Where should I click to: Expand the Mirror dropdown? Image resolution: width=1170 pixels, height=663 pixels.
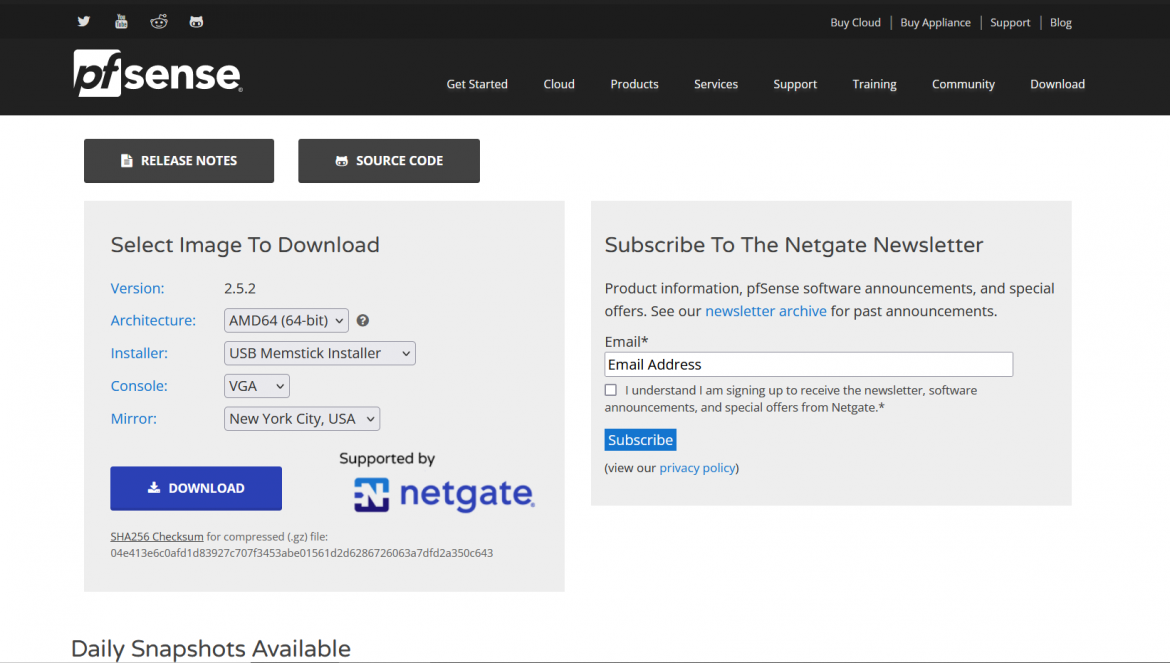[x=301, y=418]
